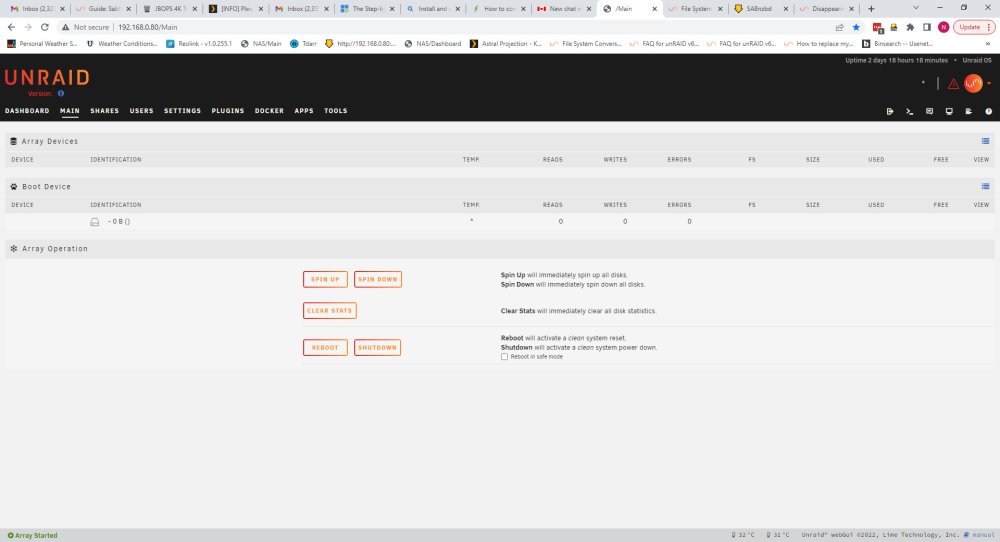Viewport: 1000px width, 542px height.
Task: Click the Uptime 2 days text
Action: pyautogui.click(x=896, y=60)
